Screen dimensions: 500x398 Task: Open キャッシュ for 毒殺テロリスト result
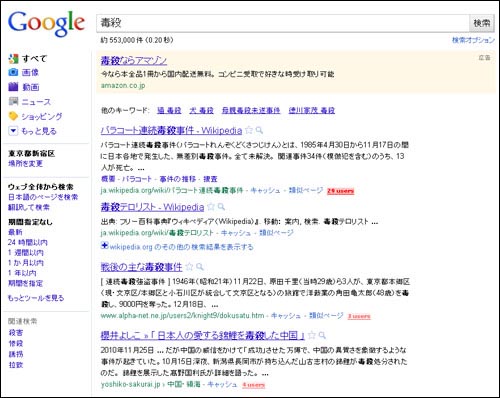tap(236, 233)
